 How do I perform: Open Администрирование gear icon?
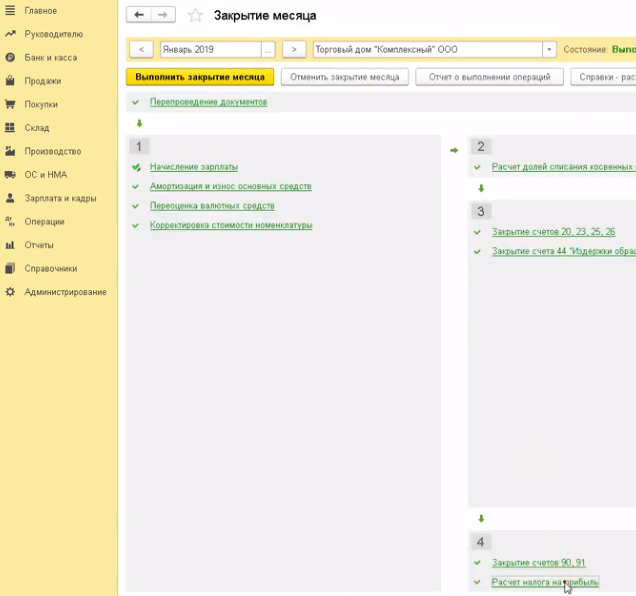click(10, 292)
